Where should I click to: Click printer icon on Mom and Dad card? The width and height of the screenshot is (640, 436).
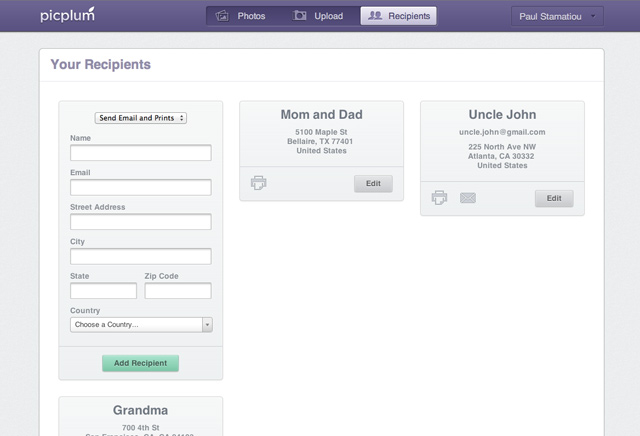[258, 183]
